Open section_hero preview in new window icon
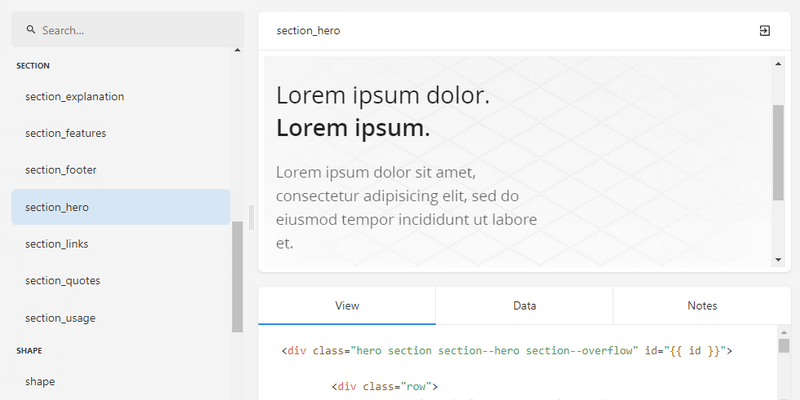The image size is (800, 400). coord(765,31)
